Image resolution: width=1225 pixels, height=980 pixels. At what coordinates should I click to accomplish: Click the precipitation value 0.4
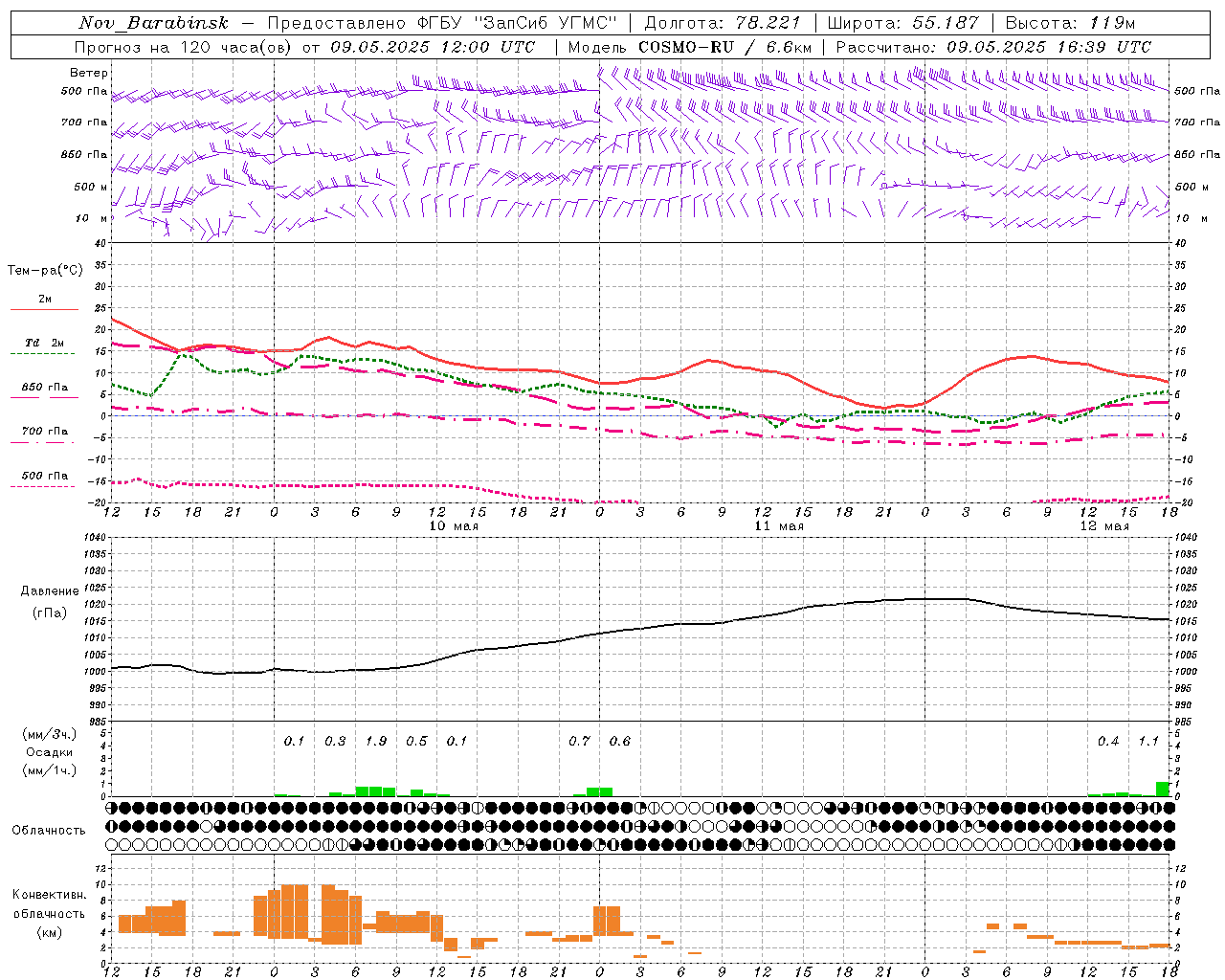coord(1108,741)
